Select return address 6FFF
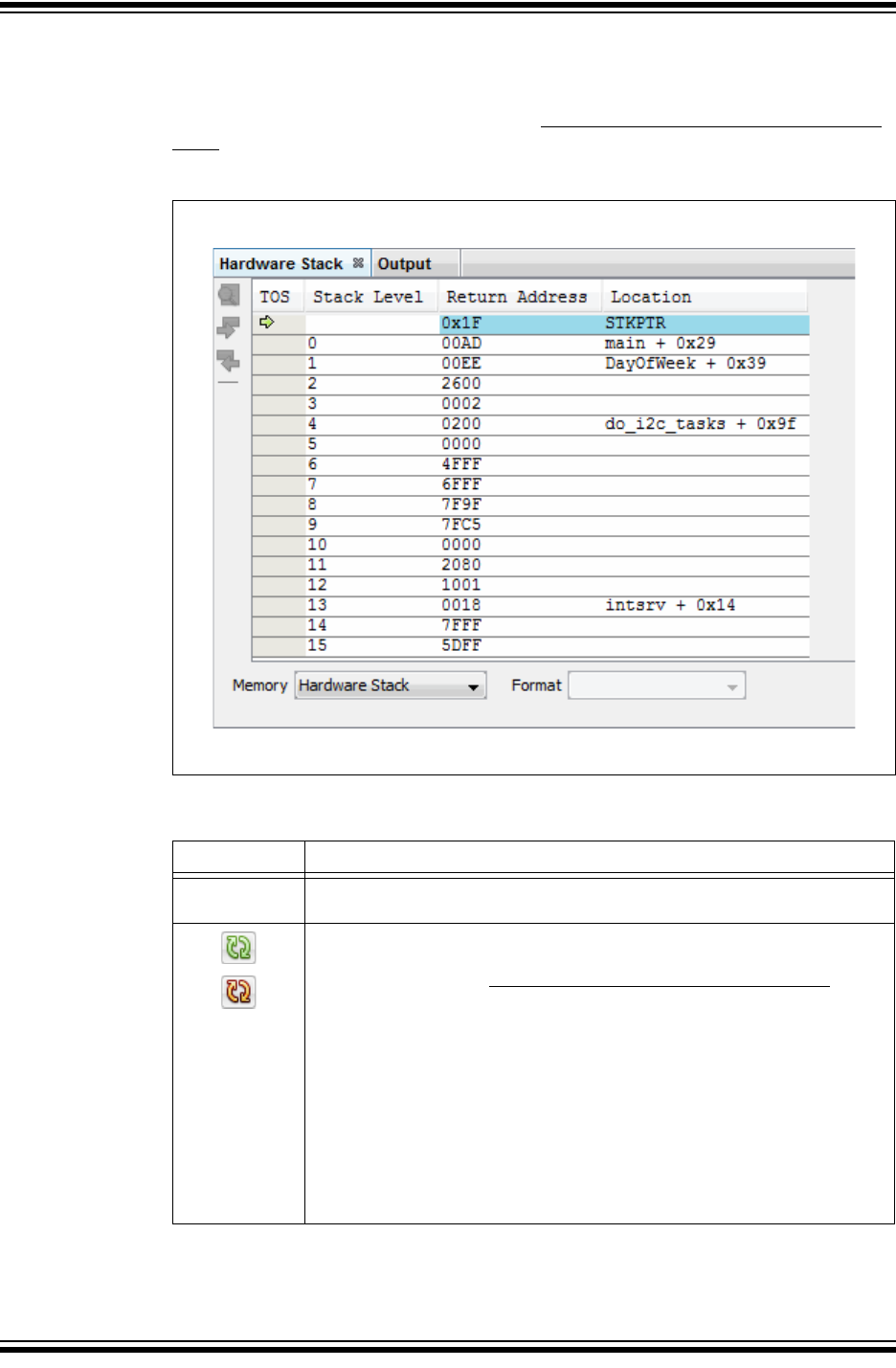 [461, 484]
